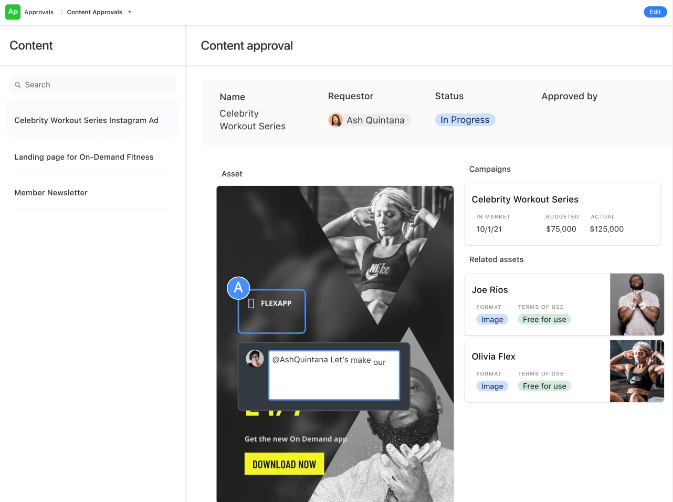Click the search magnifier icon
This screenshot has width=673, height=502.
click(18, 85)
